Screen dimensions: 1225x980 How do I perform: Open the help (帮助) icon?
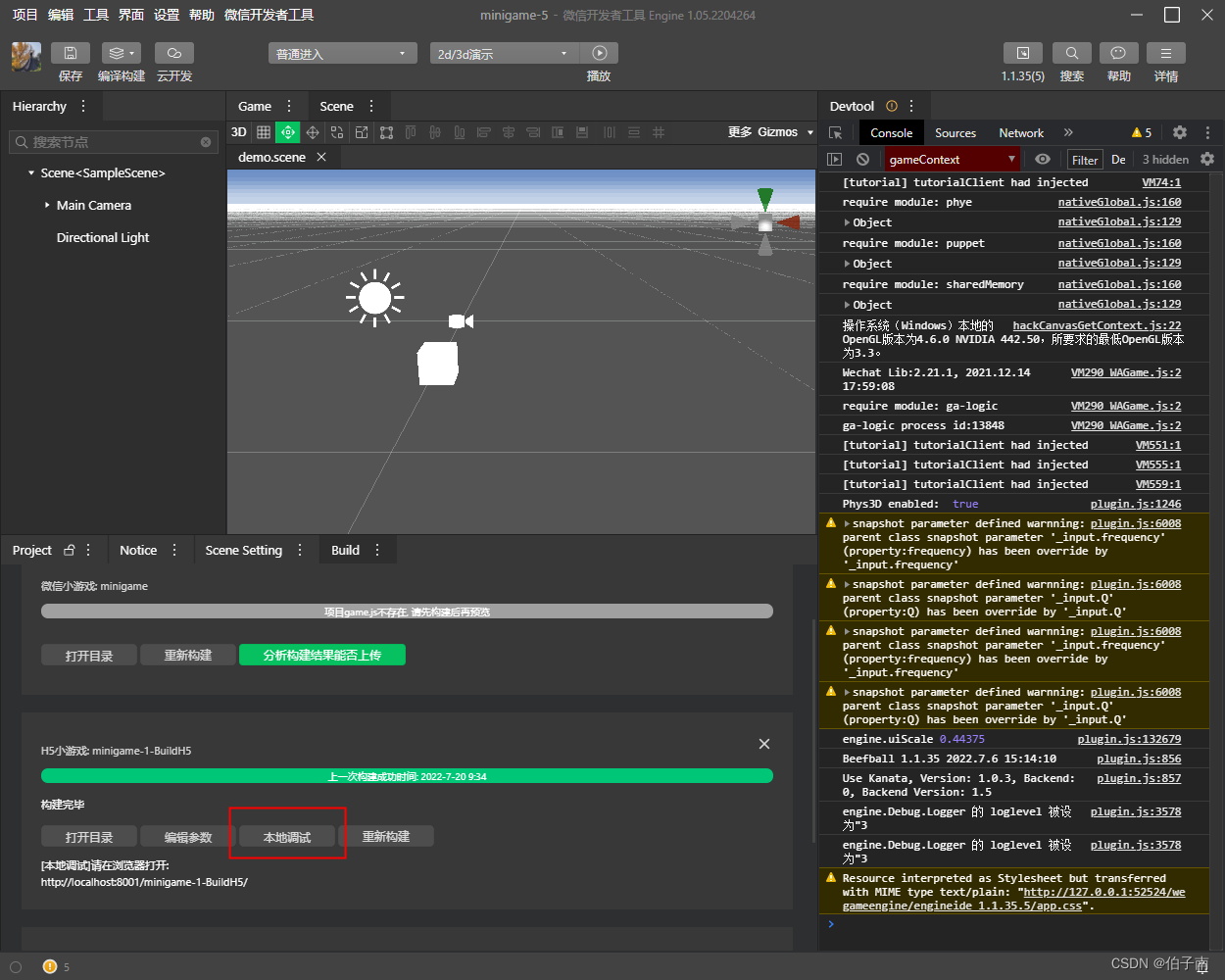[x=1118, y=53]
